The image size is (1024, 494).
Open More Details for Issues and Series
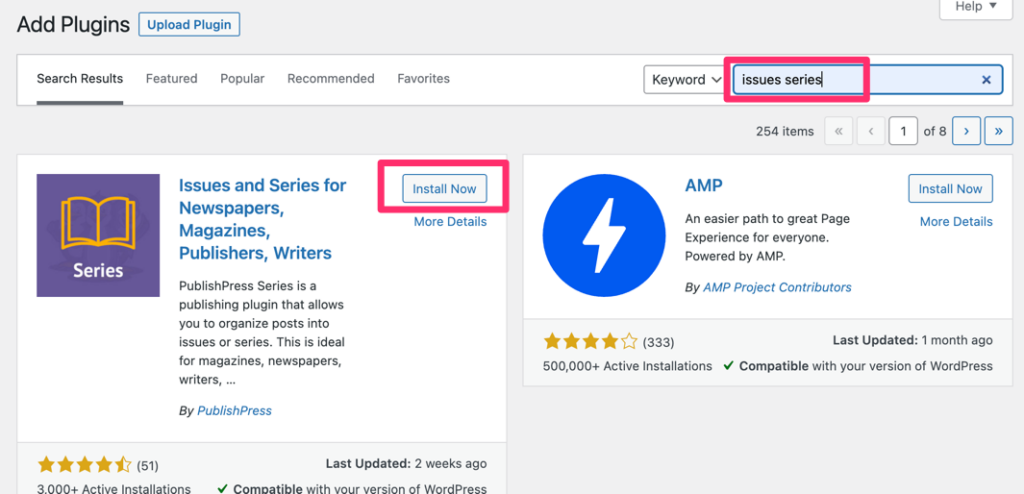pyautogui.click(x=450, y=222)
